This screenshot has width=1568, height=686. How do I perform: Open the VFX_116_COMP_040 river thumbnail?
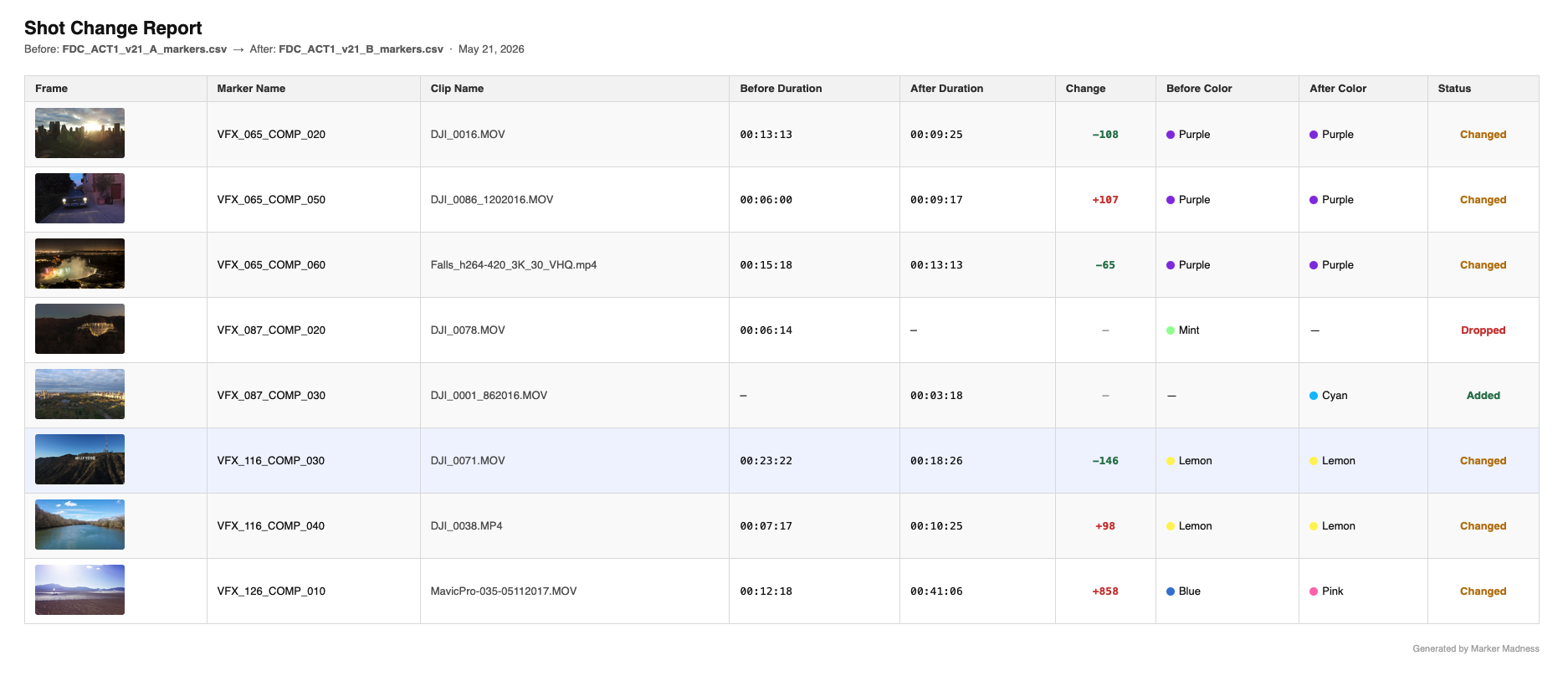click(x=79, y=525)
